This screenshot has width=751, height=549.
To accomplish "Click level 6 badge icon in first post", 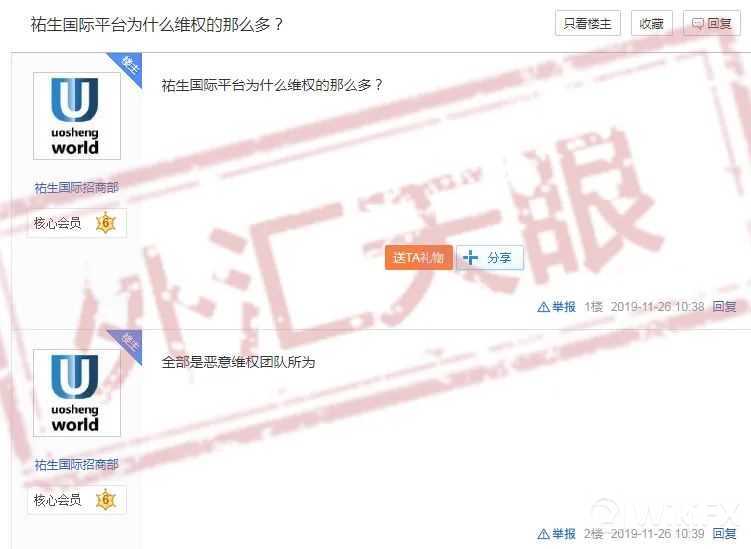I will click(106, 223).
